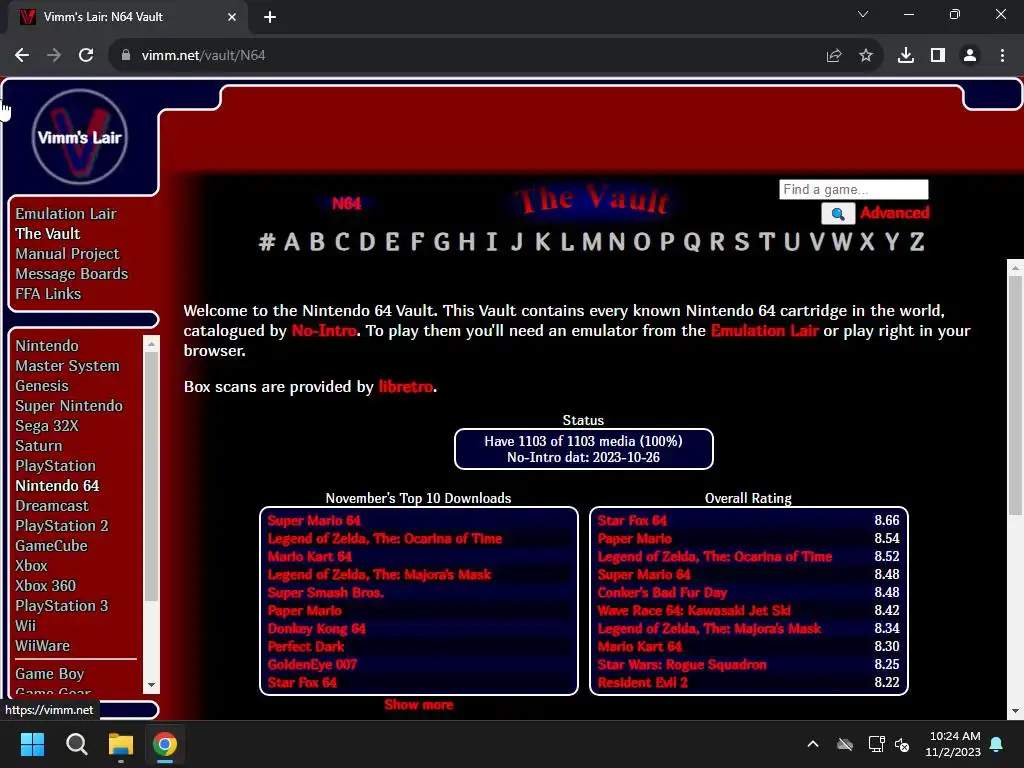Browse games starting with letter A
The width and height of the screenshot is (1024, 768).
point(292,242)
